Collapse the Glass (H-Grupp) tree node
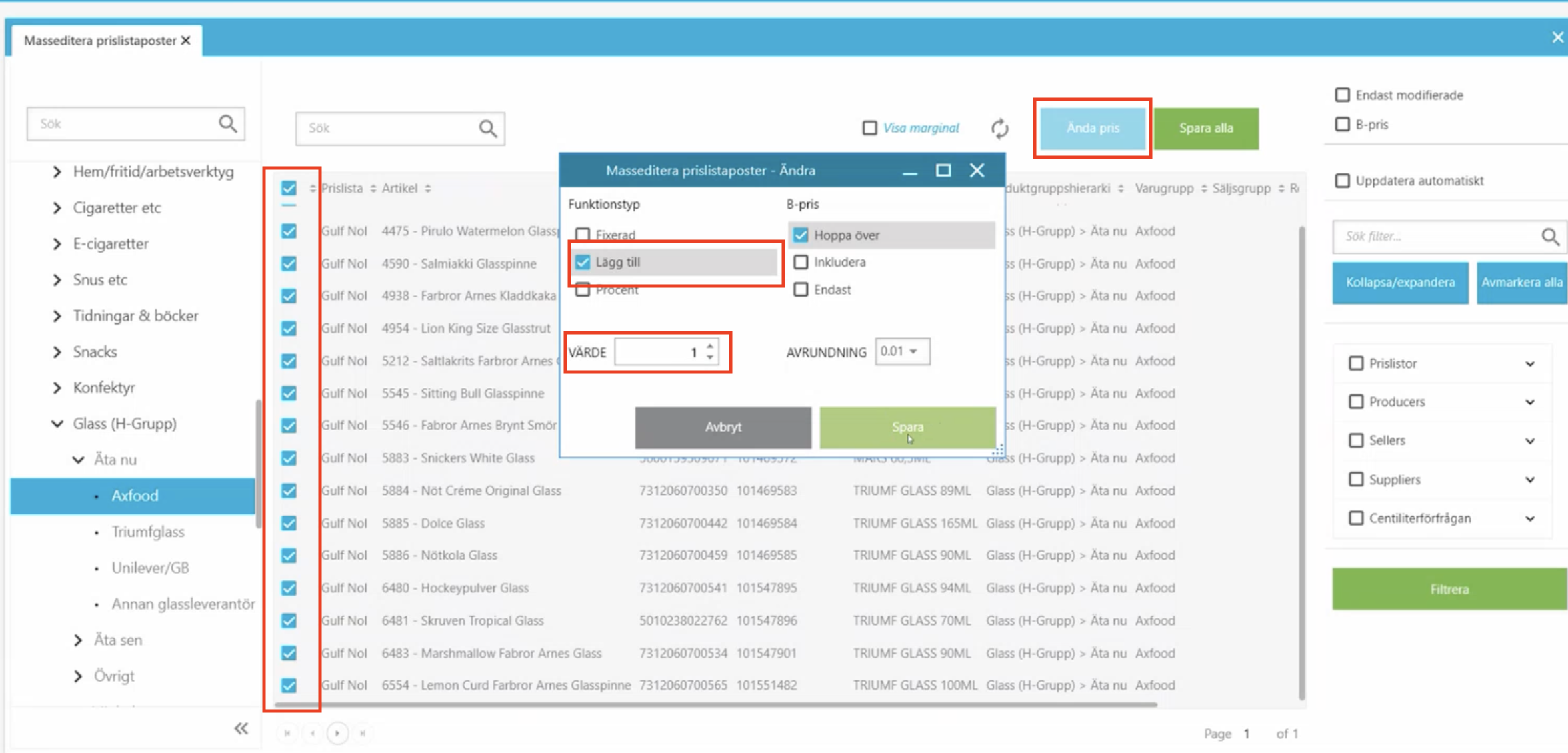The image size is (1568, 753). tap(57, 424)
